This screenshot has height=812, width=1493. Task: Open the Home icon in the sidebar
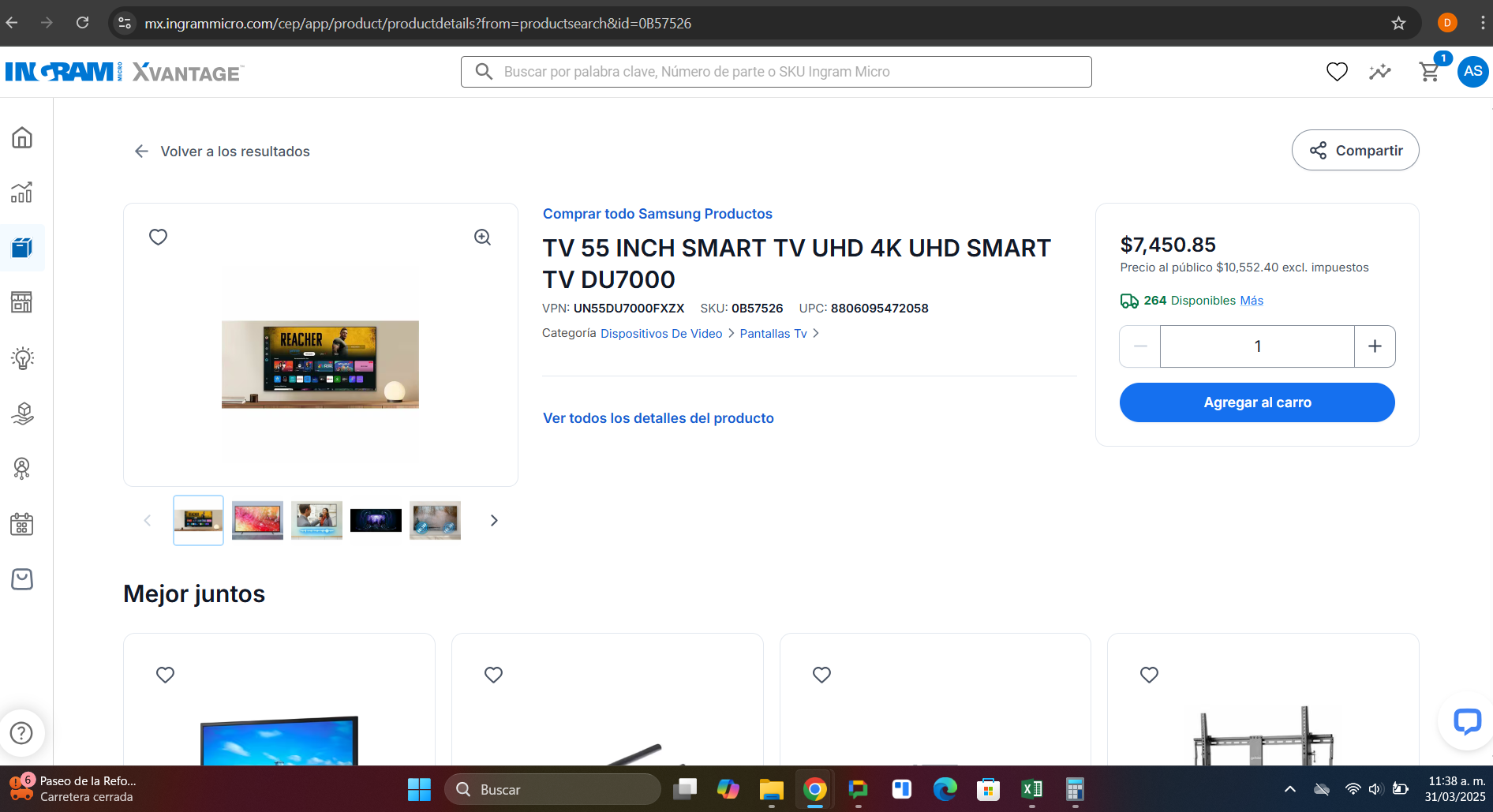(x=22, y=138)
